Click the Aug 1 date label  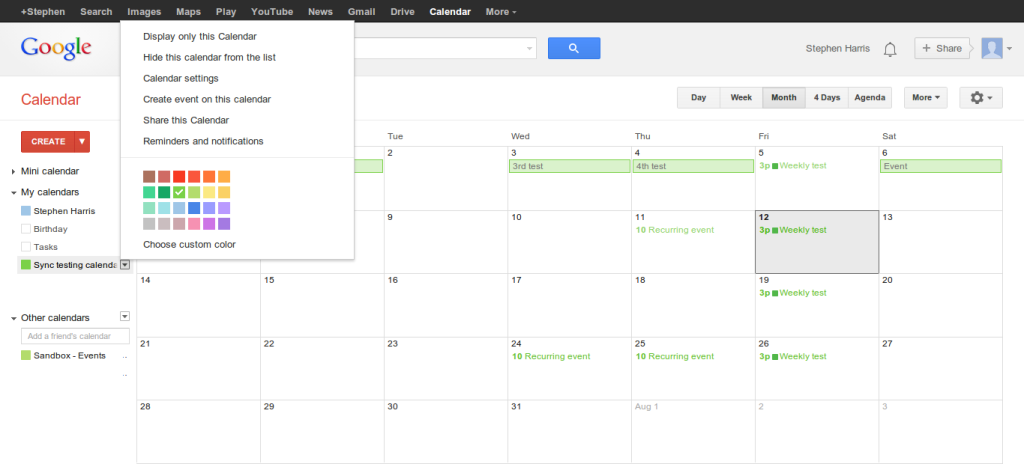click(647, 406)
